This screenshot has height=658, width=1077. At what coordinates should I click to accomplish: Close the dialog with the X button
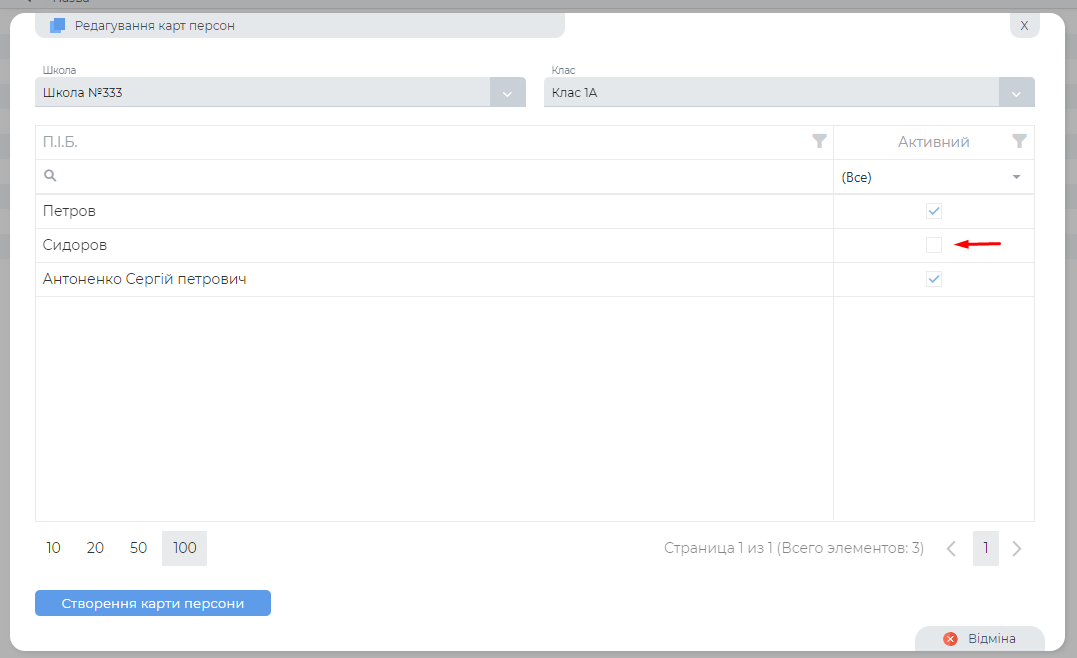point(1024,25)
